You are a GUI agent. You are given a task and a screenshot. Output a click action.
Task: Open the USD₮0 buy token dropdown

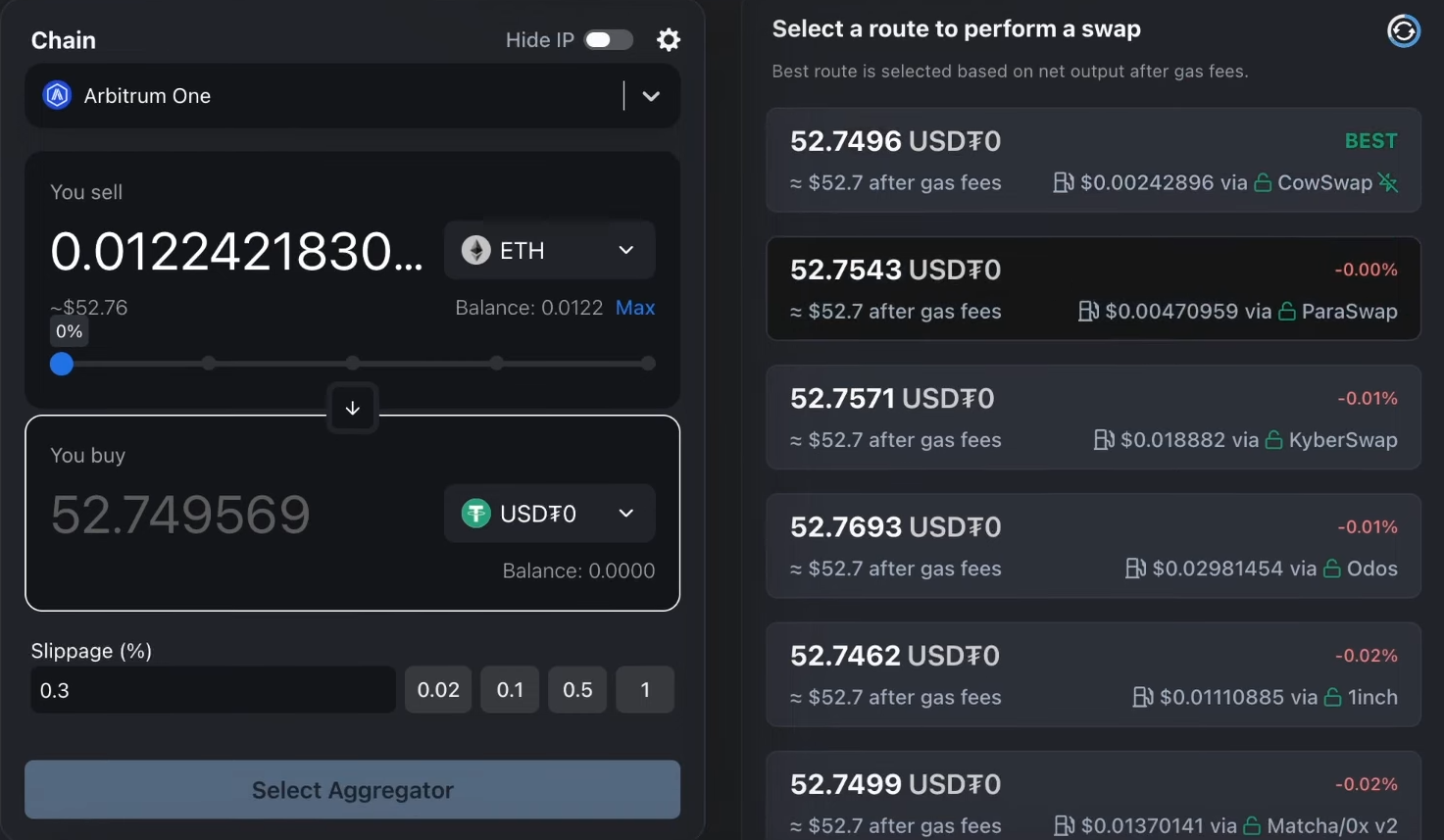pyautogui.click(x=626, y=514)
